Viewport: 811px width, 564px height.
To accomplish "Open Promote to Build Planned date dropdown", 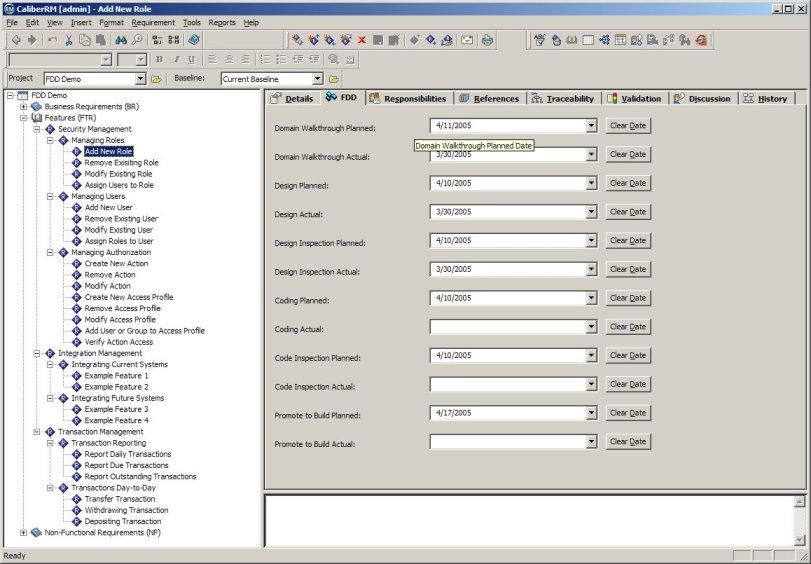I will (591, 413).
